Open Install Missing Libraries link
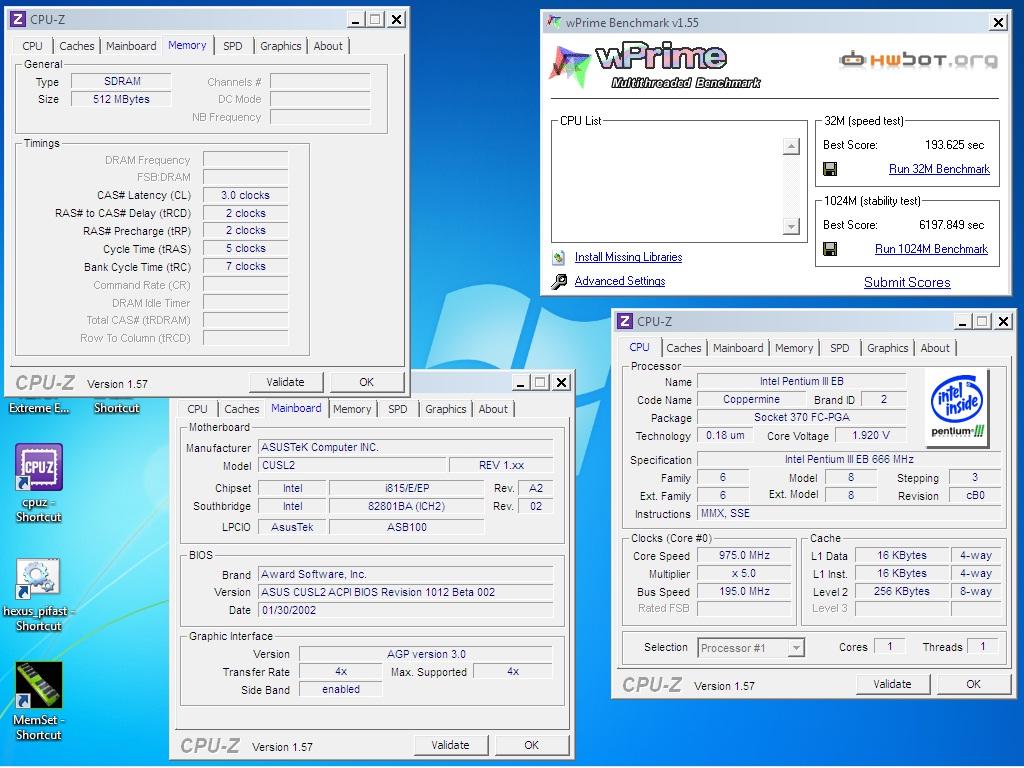Image resolution: width=1024 pixels, height=768 pixels. click(628, 257)
